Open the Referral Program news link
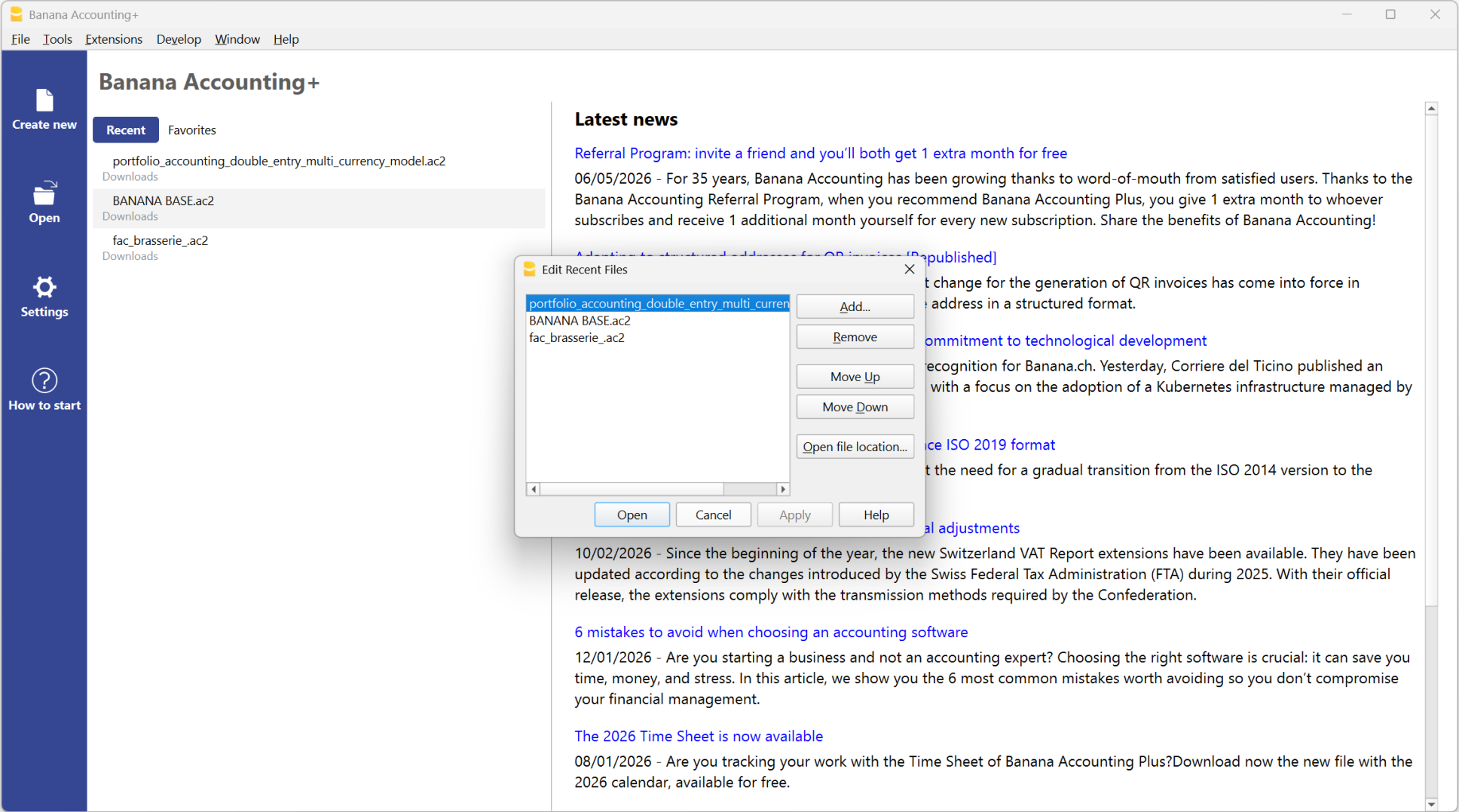This screenshot has width=1459, height=812. pyautogui.click(x=821, y=153)
